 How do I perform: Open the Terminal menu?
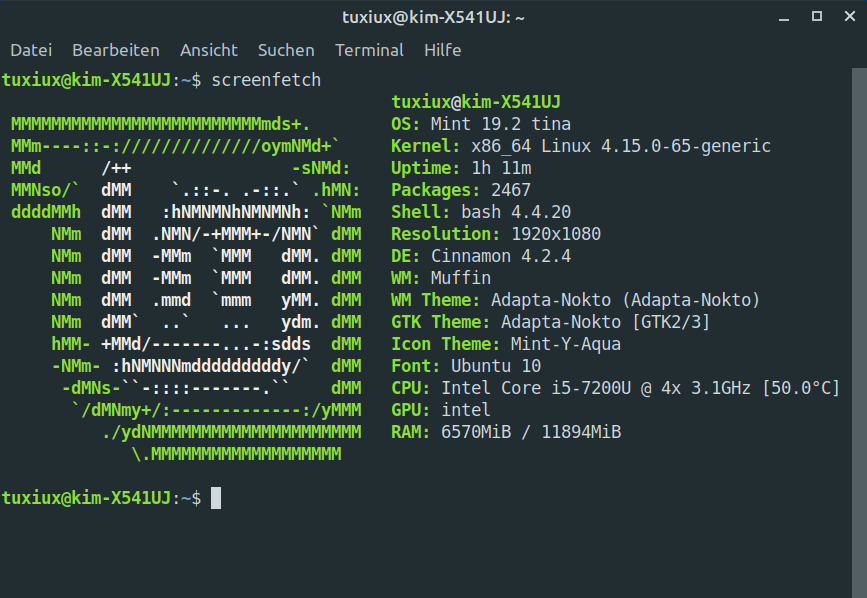click(369, 50)
